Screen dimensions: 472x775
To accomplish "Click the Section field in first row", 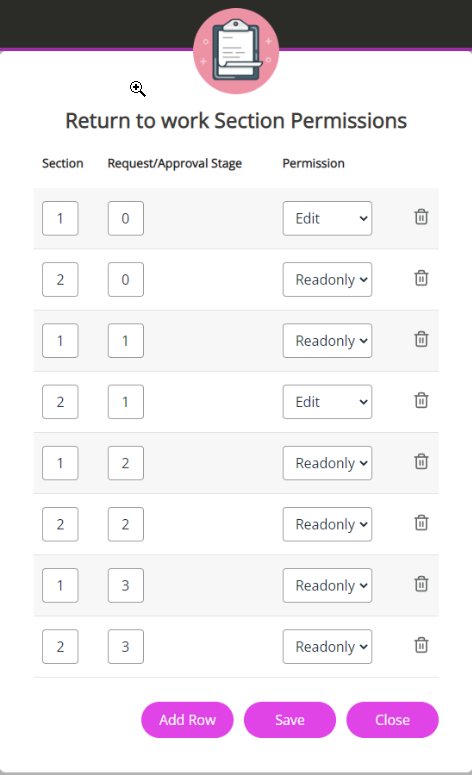I will [x=60, y=218].
